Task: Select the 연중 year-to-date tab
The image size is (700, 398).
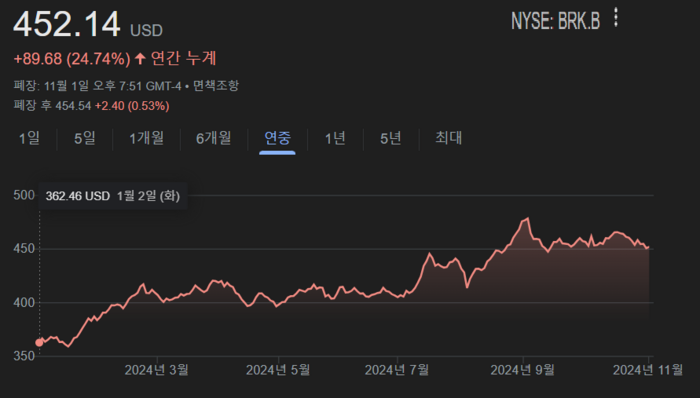Action: 277,138
